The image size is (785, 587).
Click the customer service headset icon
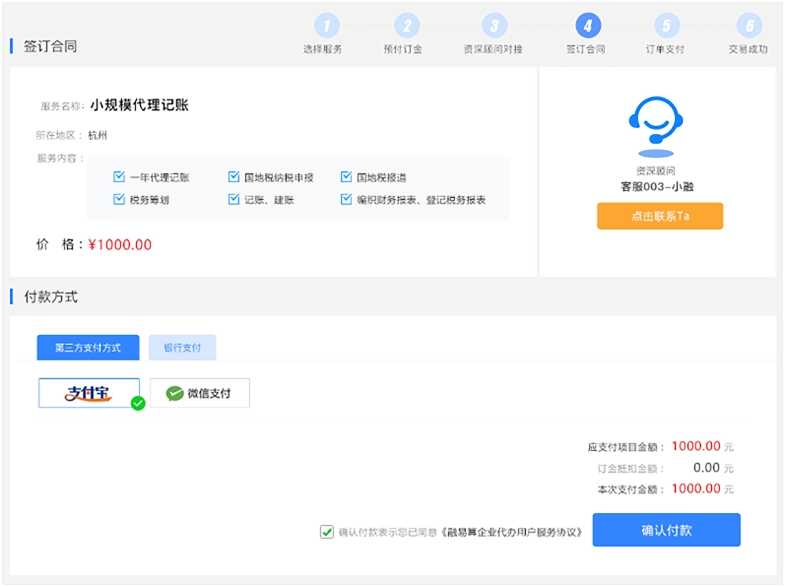pyautogui.click(x=656, y=126)
